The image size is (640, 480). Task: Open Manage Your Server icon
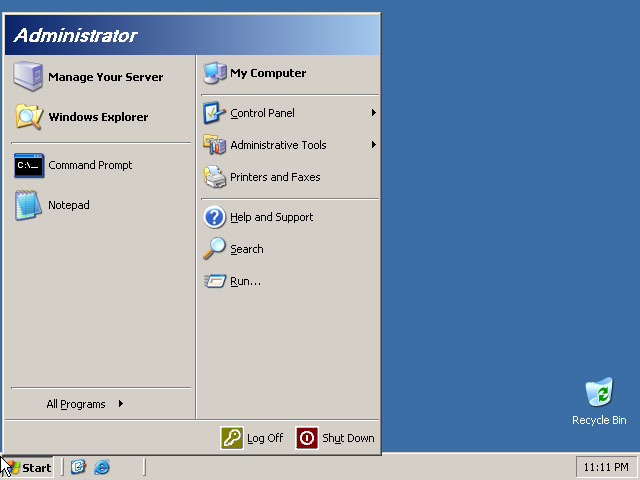click(x=28, y=76)
